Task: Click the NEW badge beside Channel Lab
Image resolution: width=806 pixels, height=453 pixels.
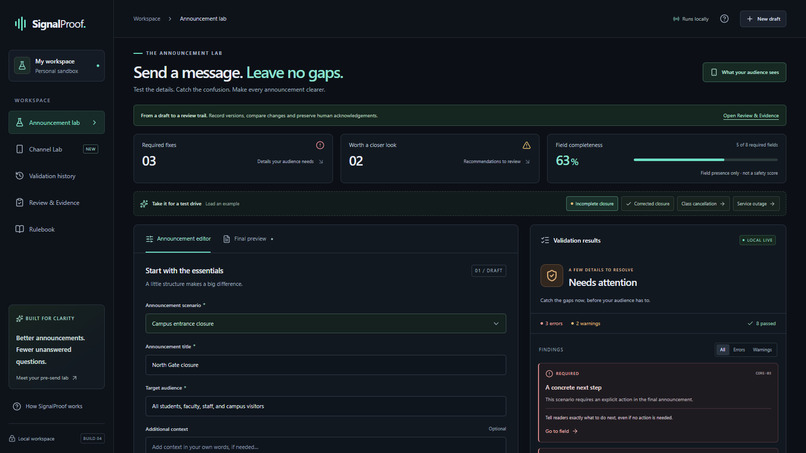Action: pos(90,149)
